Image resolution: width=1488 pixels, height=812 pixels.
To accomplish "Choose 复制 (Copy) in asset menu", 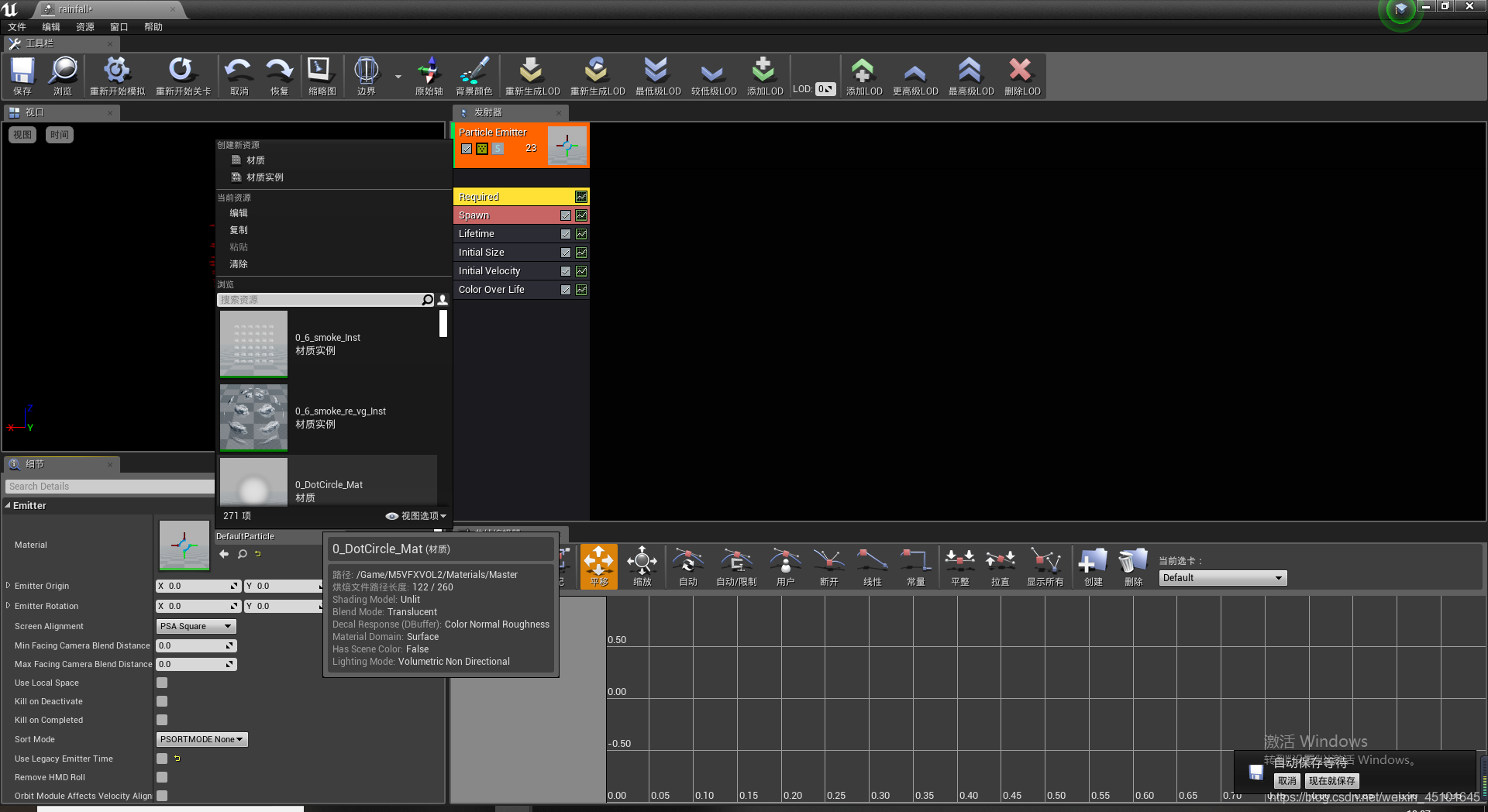I will point(239,230).
